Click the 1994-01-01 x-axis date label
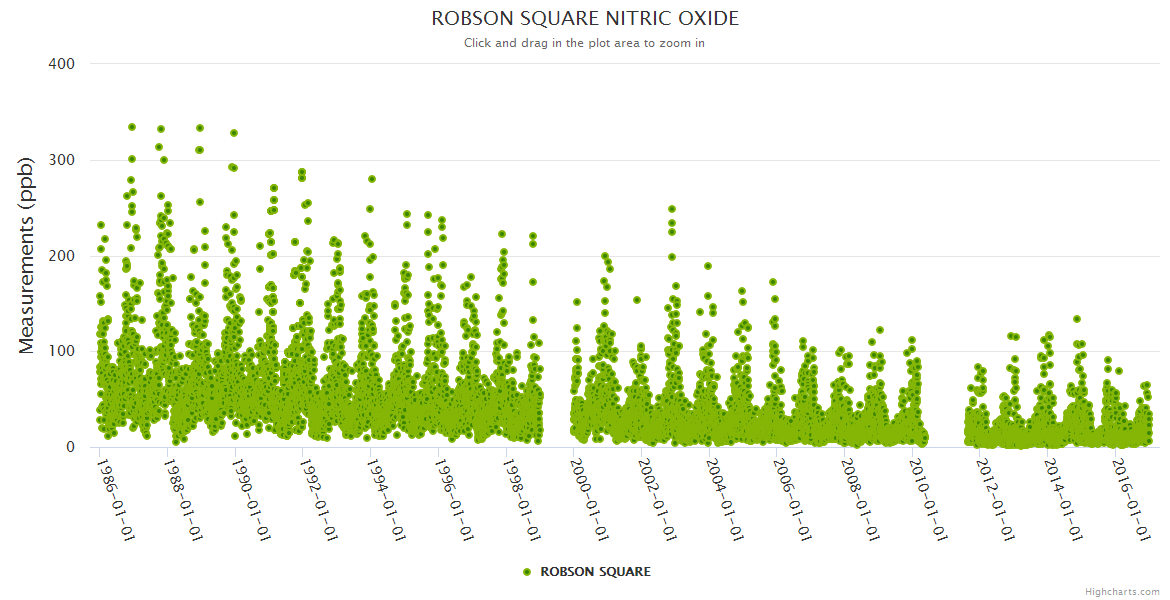 coord(386,499)
